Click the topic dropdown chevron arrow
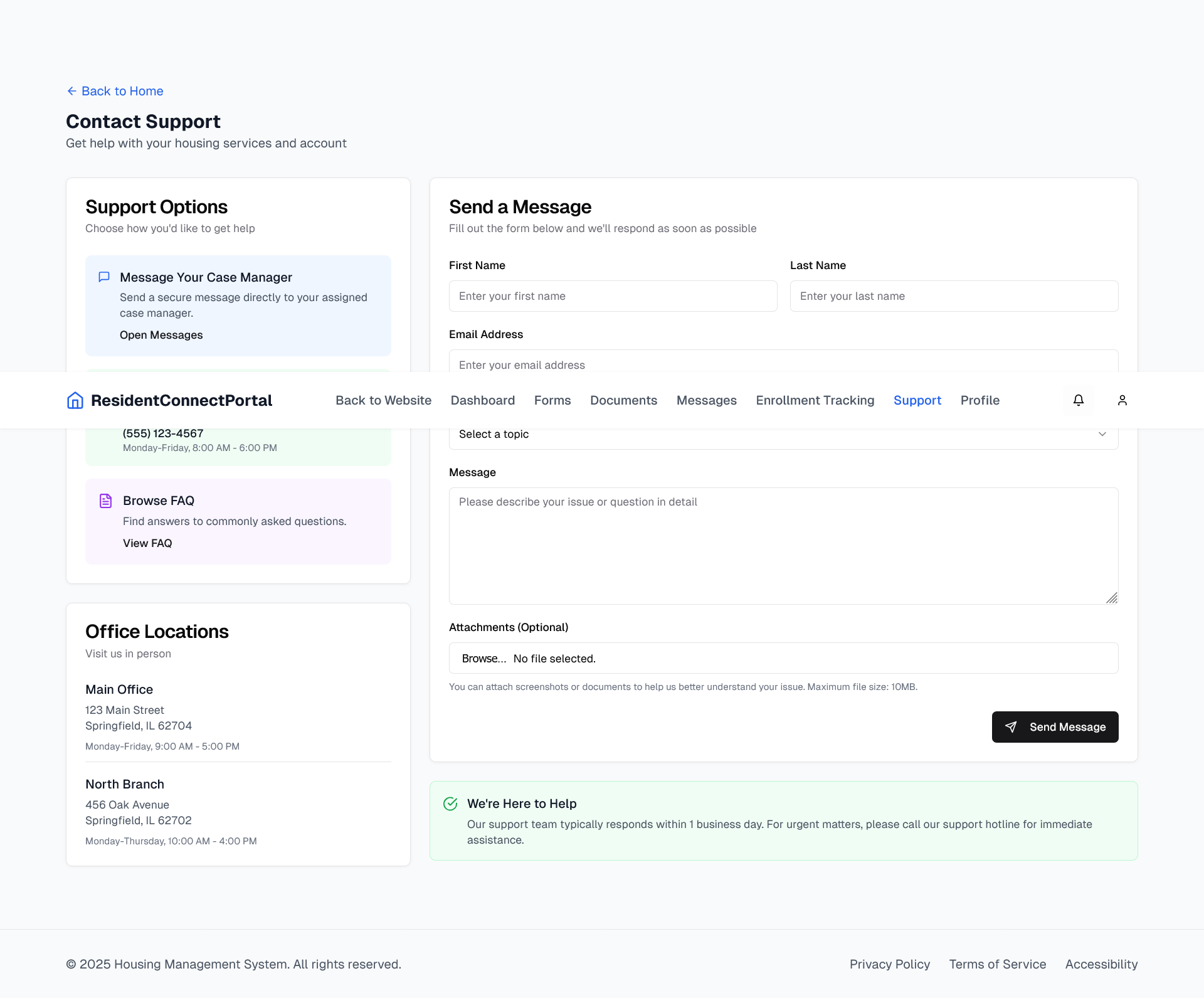The height and width of the screenshot is (998, 1204). click(x=1102, y=434)
